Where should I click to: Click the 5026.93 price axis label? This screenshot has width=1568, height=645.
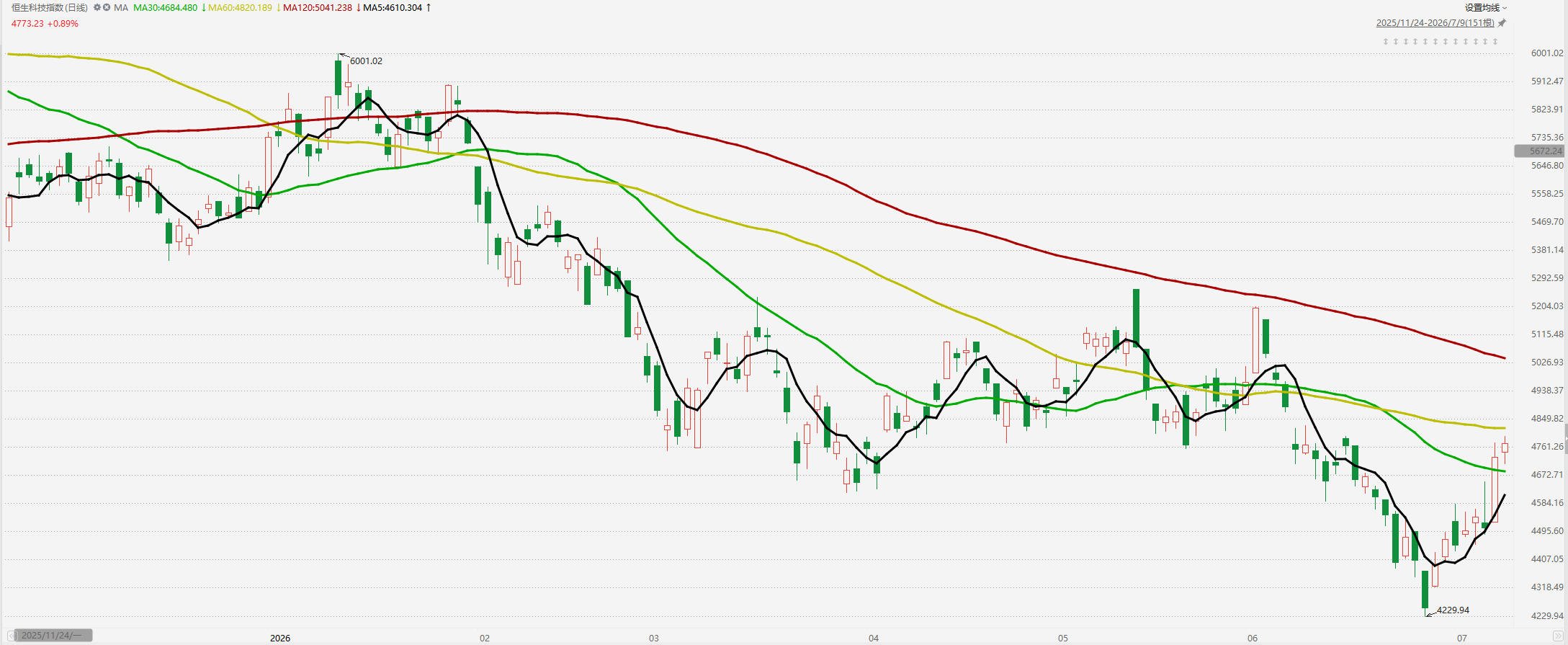[1547, 362]
